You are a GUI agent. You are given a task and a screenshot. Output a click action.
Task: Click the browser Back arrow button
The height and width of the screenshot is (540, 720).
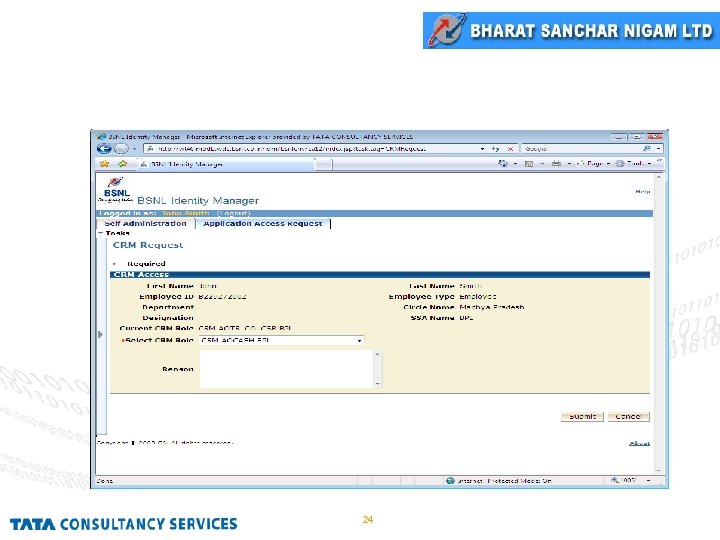point(104,149)
